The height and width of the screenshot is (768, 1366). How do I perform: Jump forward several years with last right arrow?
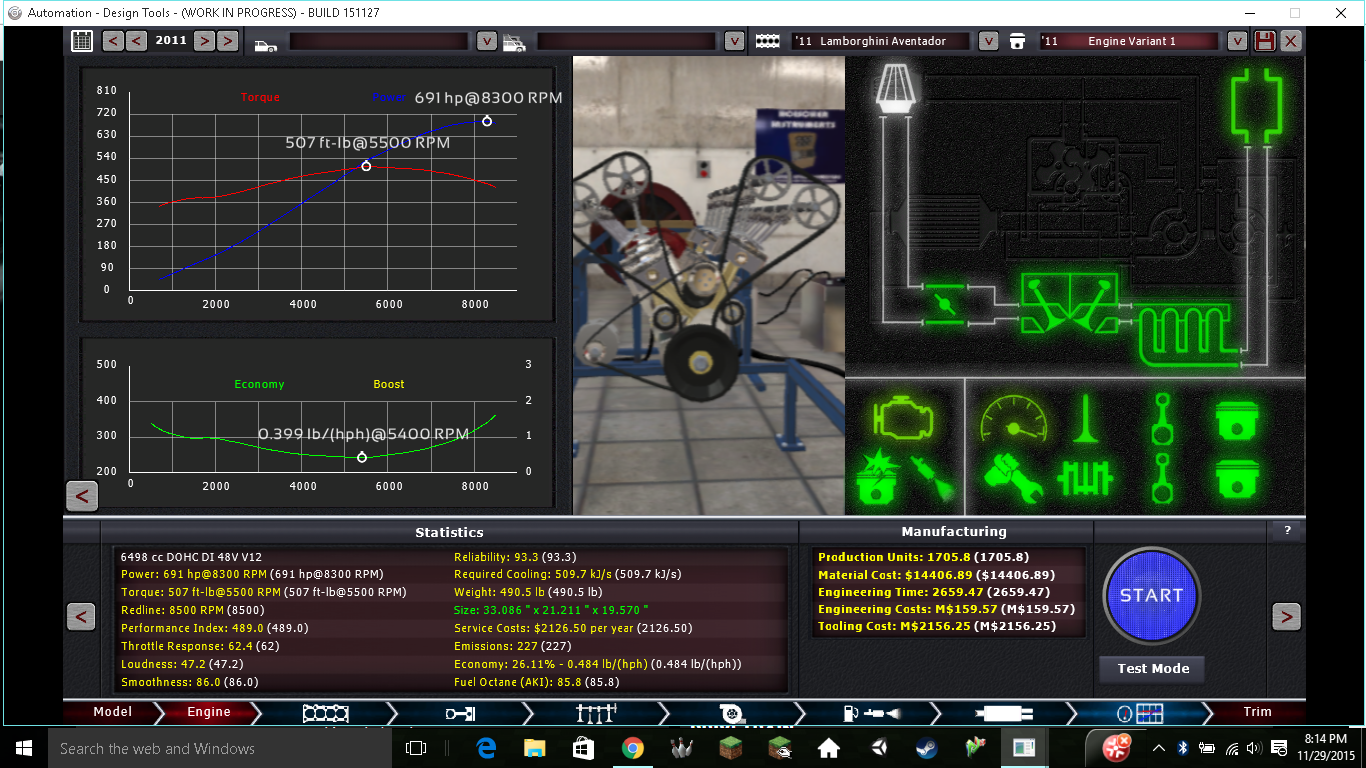click(227, 41)
